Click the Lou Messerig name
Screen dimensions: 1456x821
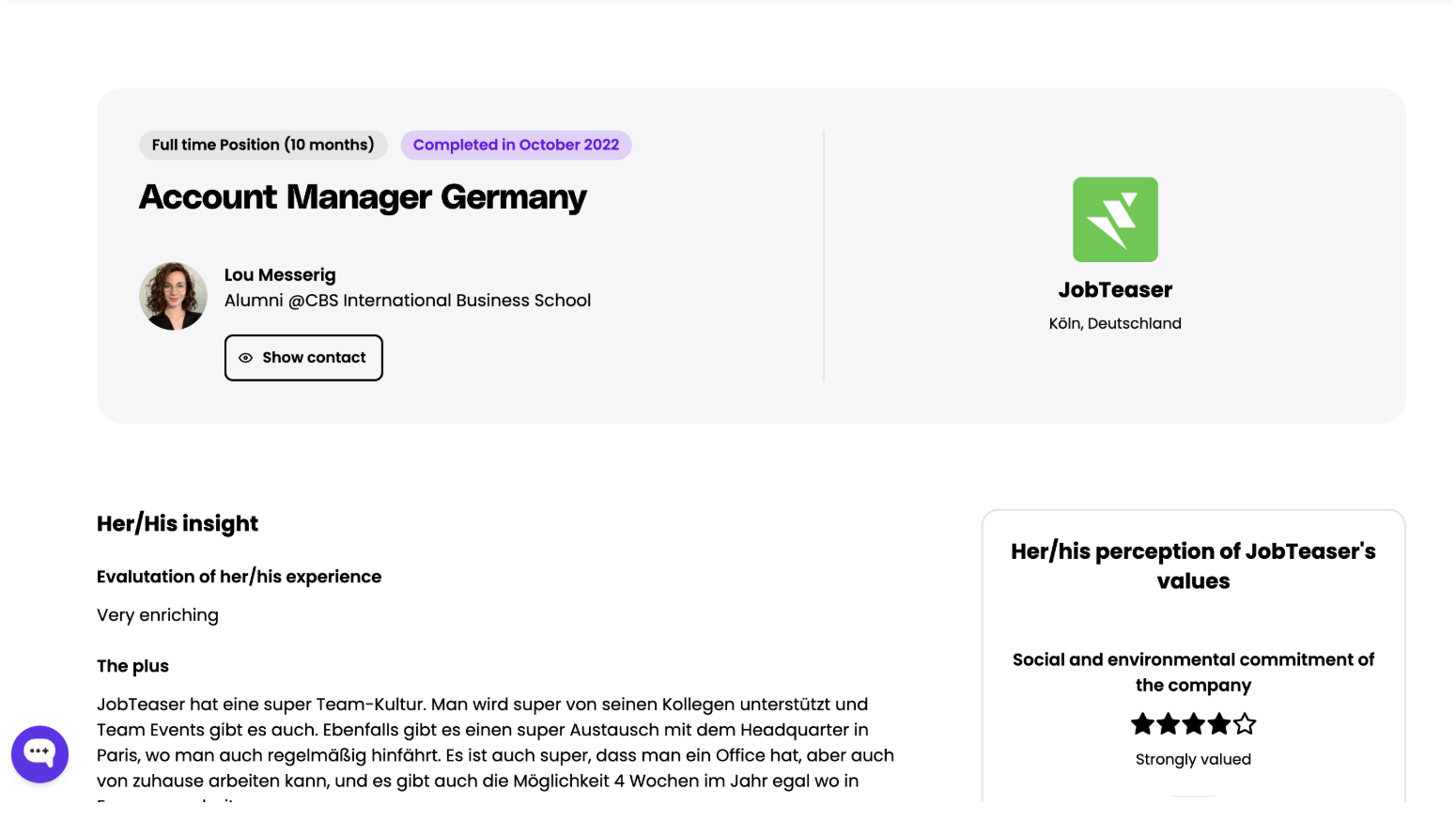280,275
